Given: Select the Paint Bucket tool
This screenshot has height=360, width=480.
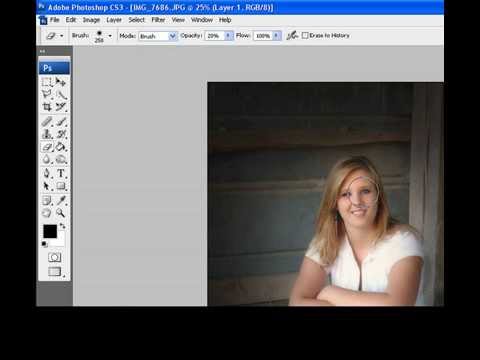Looking at the screenshot, I should [61, 147].
